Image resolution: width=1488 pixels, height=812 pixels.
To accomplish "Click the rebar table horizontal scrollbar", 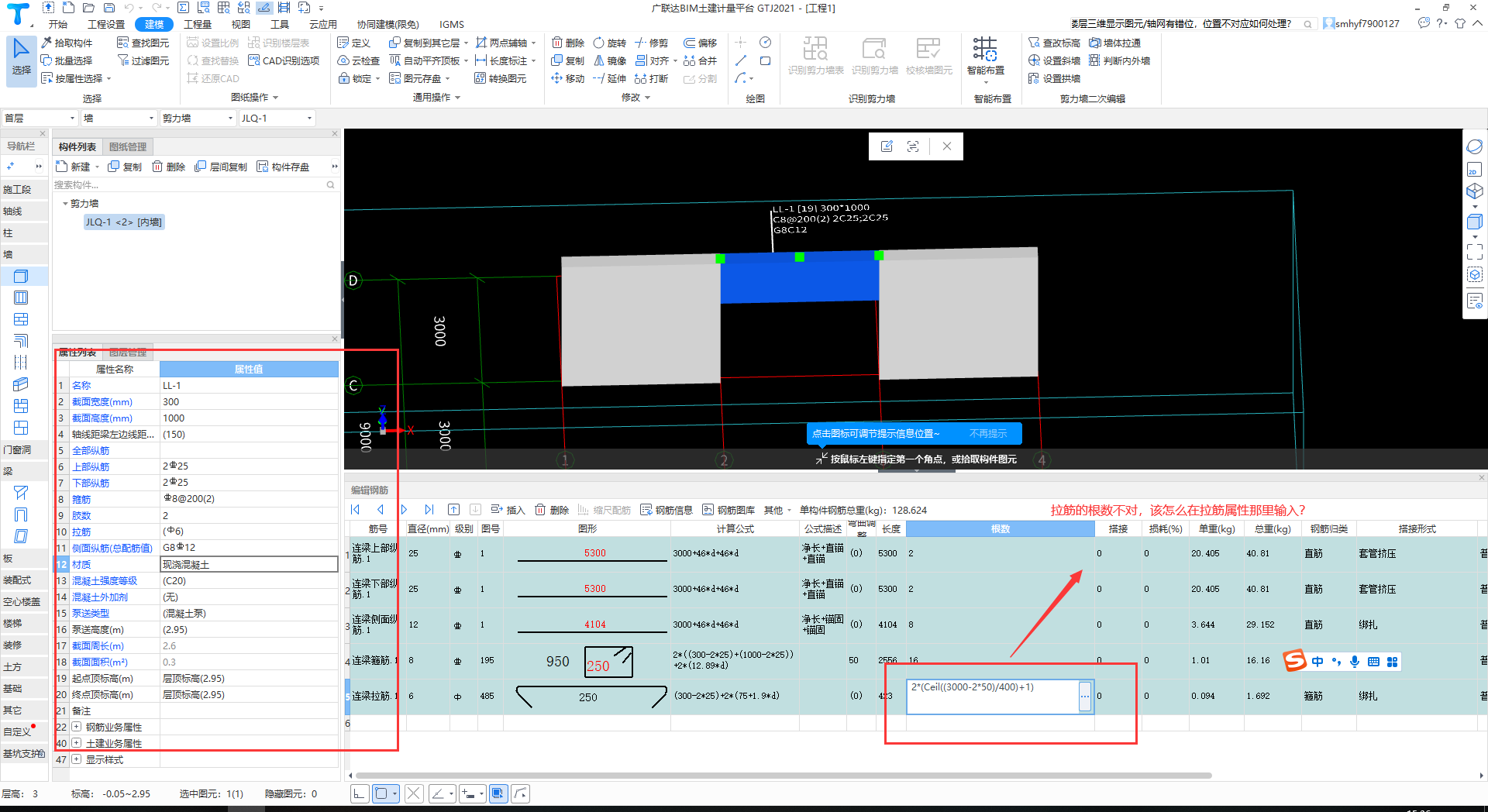I will 783,775.
